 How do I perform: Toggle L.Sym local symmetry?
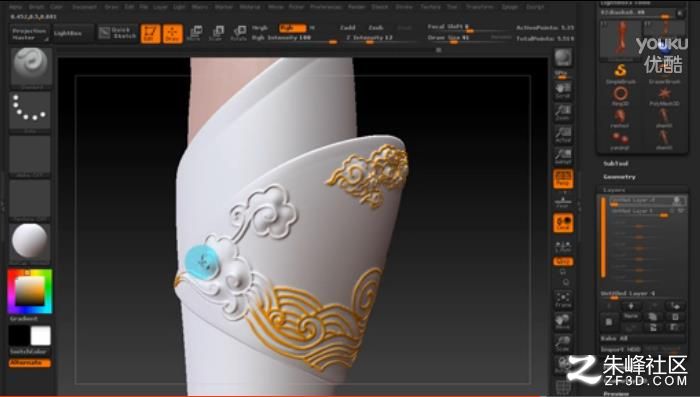click(x=563, y=247)
